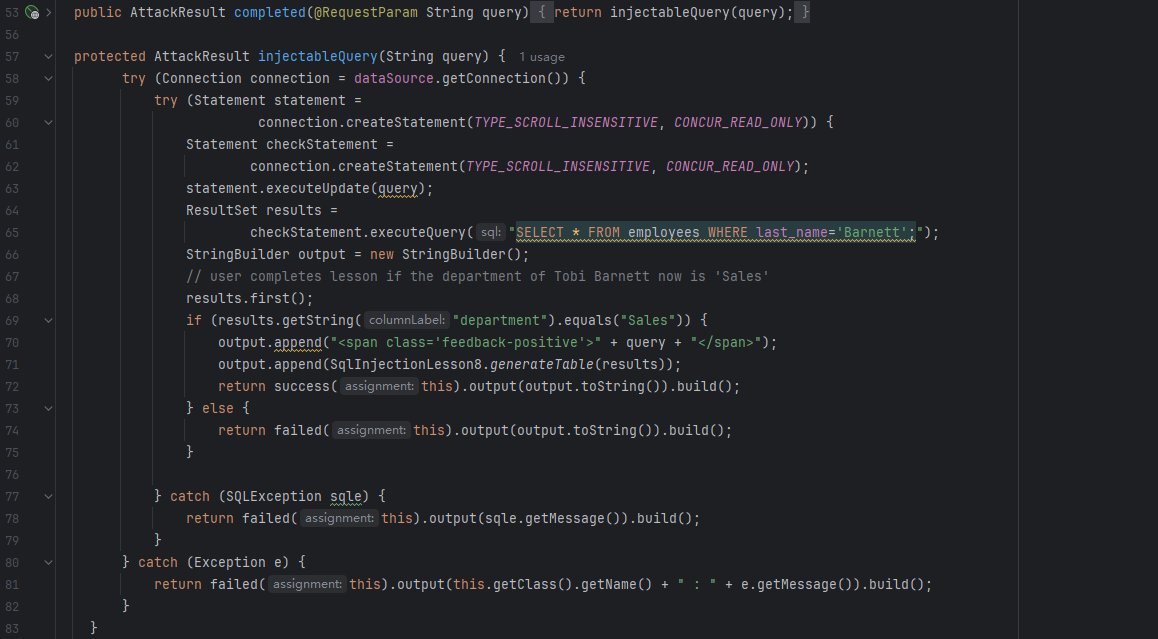The height and width of the screenshot is (639, 1158).
Task: Click the "Sales" string literal in equals
Action: [648, 321]
